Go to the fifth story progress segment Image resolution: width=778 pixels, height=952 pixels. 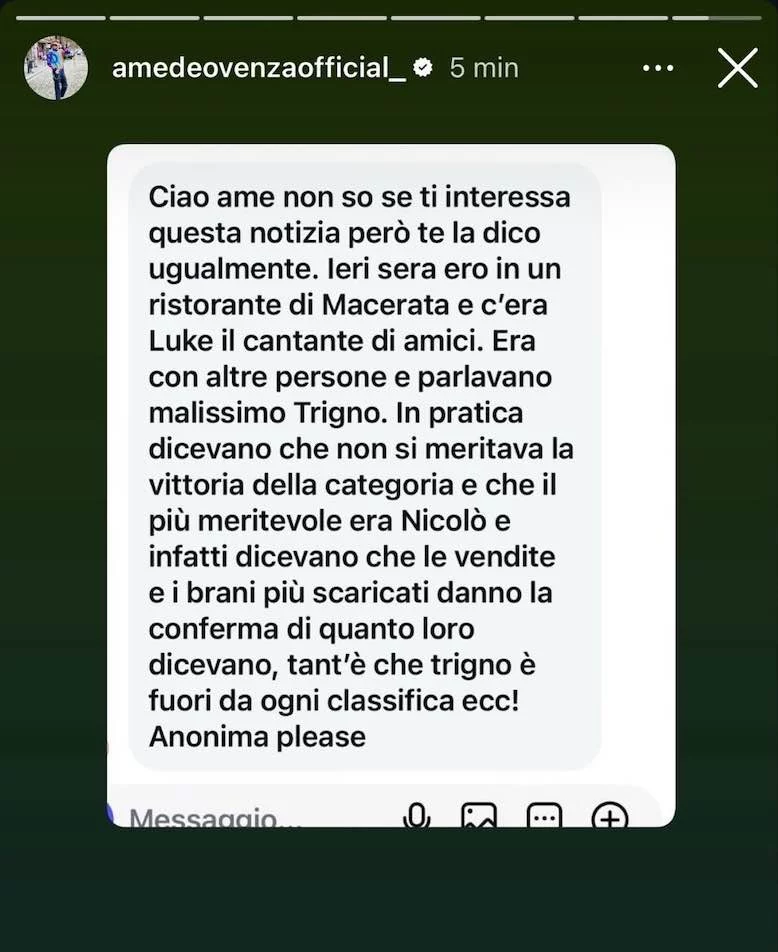click(x=435, y=18)
